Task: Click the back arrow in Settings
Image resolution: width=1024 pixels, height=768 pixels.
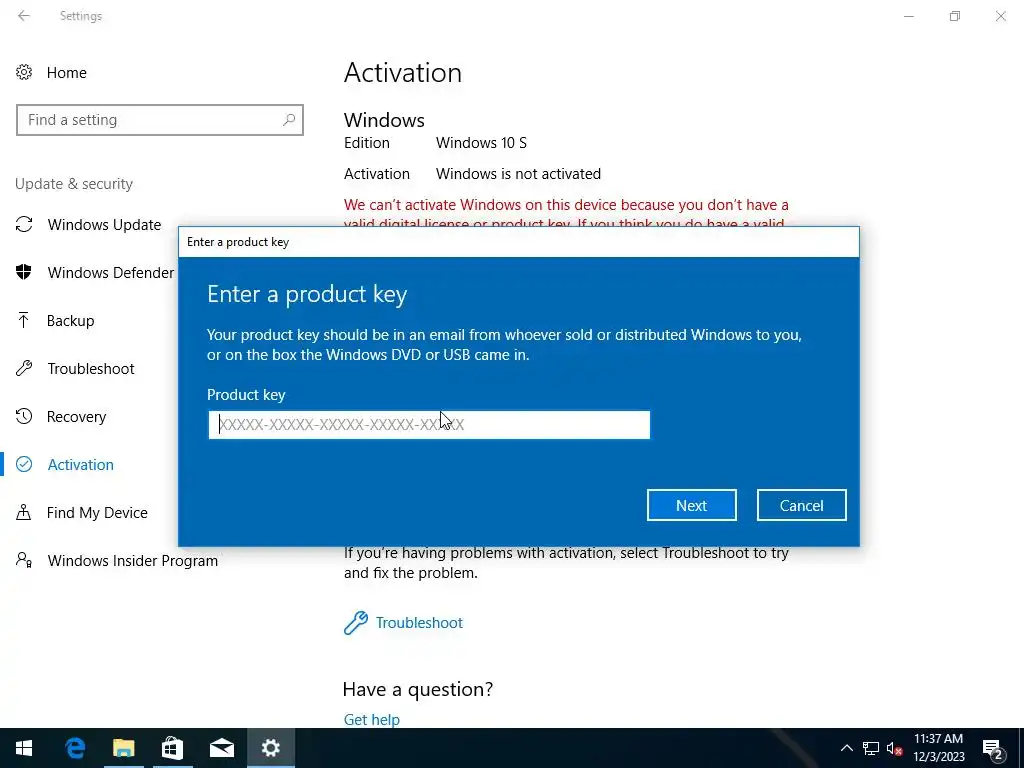Action: [x=24, y=16]
